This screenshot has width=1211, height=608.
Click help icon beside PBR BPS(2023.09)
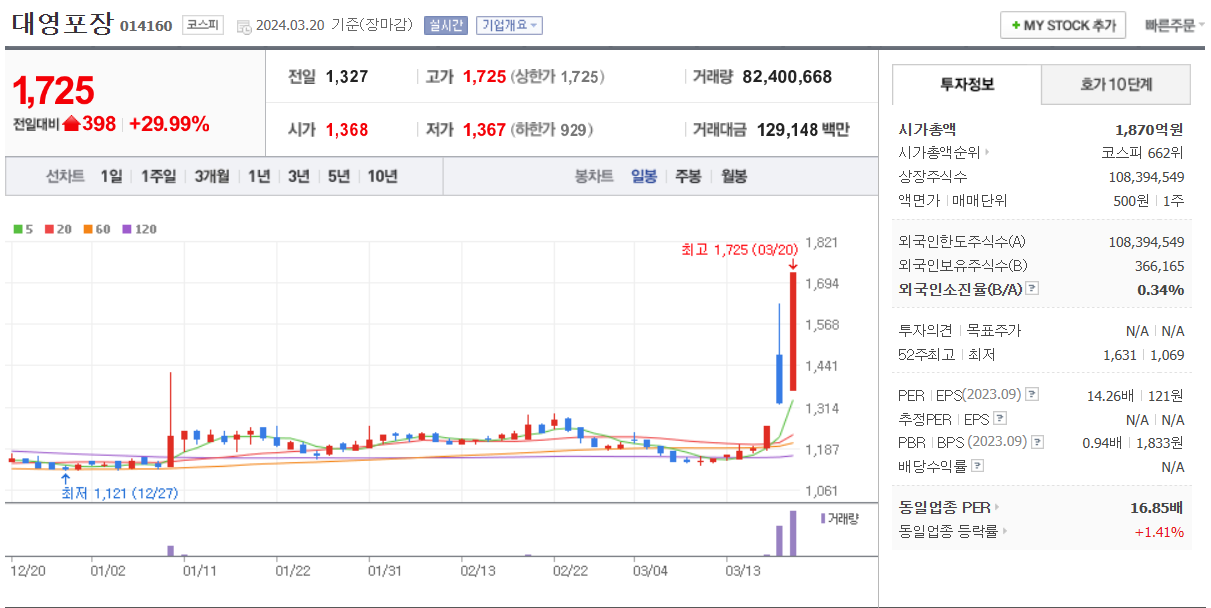[x=1036, y=443]
